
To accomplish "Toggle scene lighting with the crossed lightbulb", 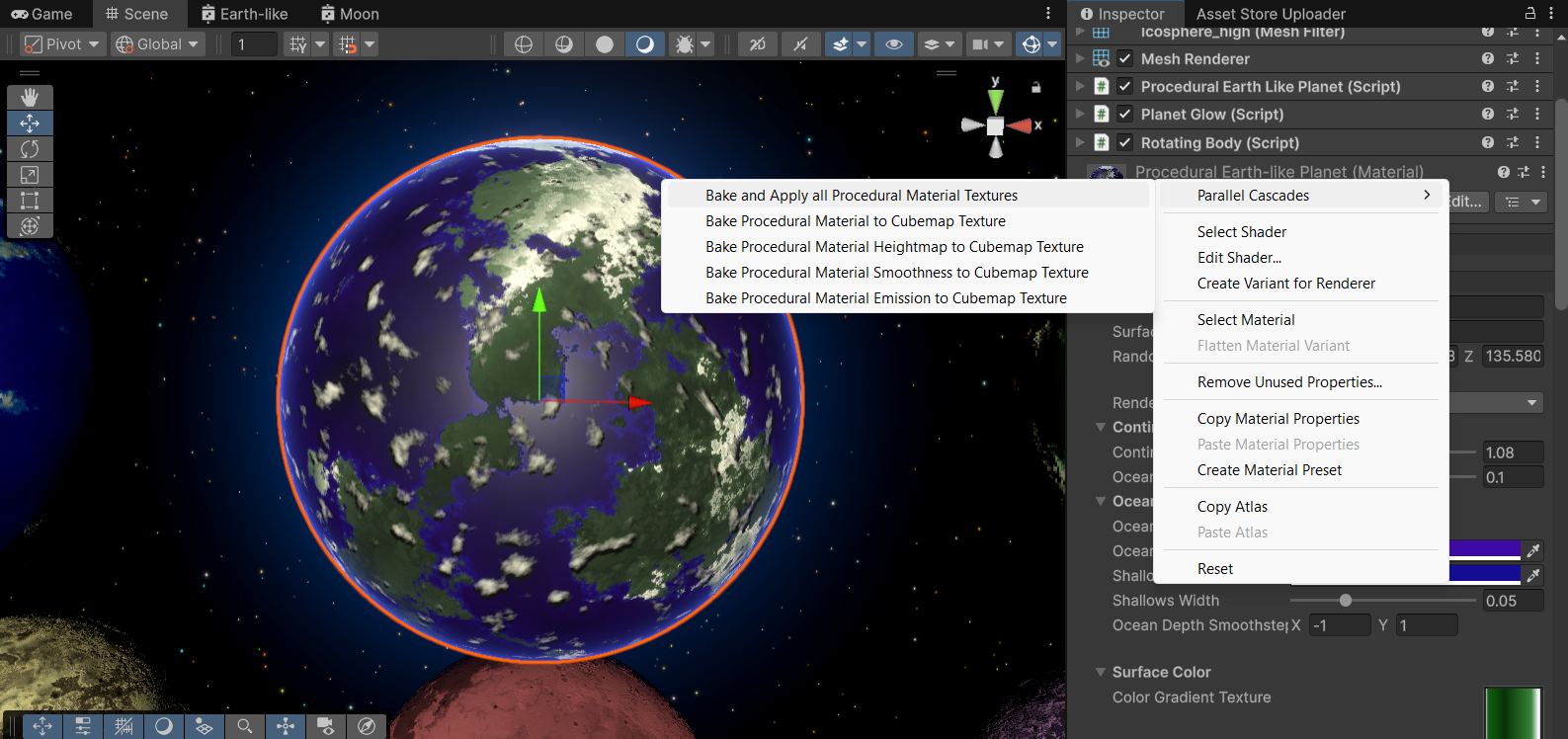I will pos(757,44).
